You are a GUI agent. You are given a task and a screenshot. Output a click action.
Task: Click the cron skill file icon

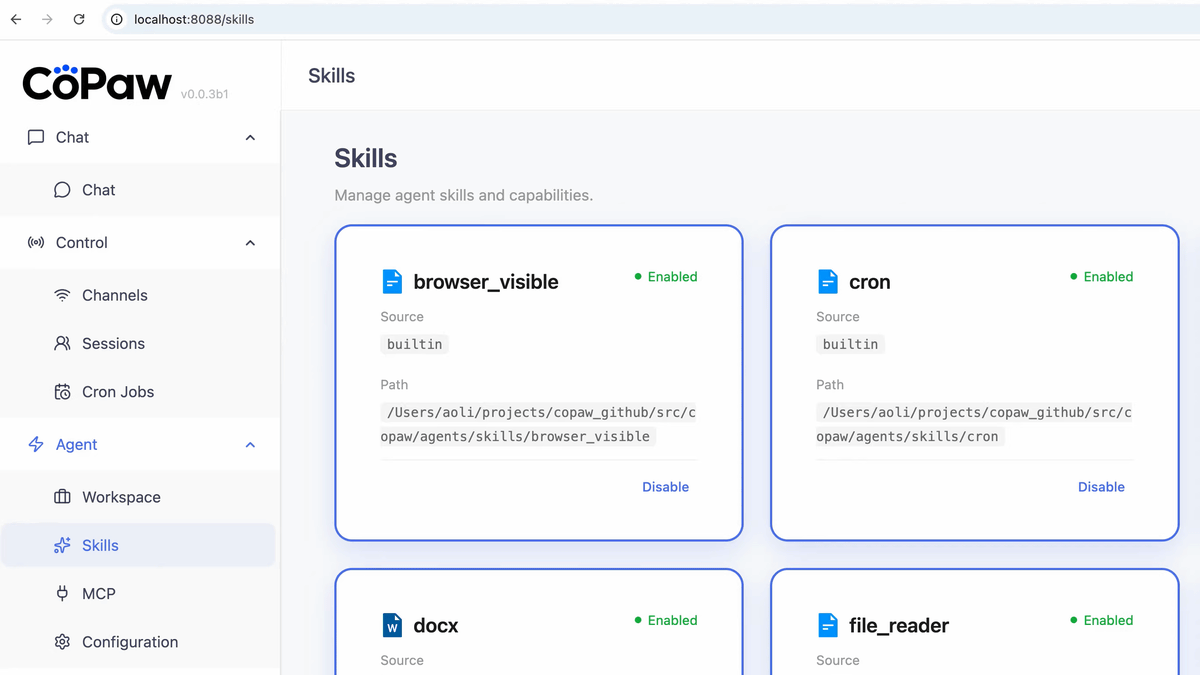click(x=828, y=282)
